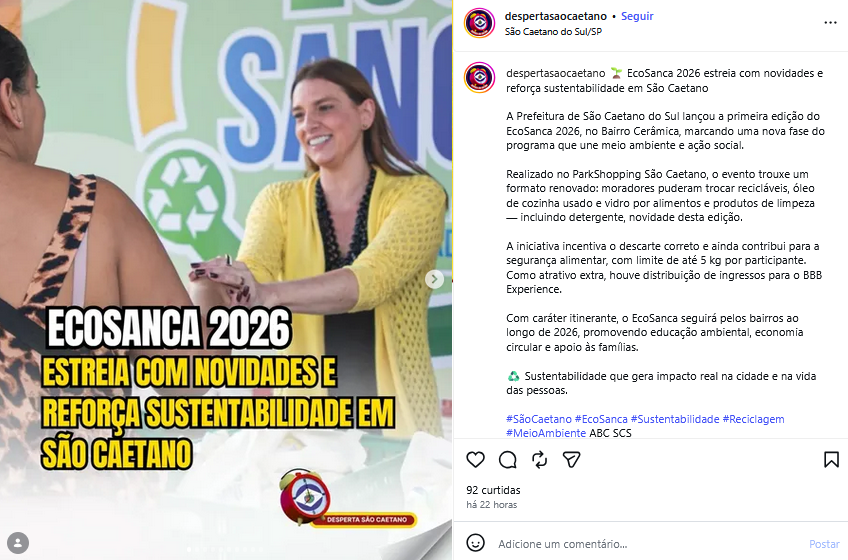Submit comment with Postar button

(x=824, y=544)
